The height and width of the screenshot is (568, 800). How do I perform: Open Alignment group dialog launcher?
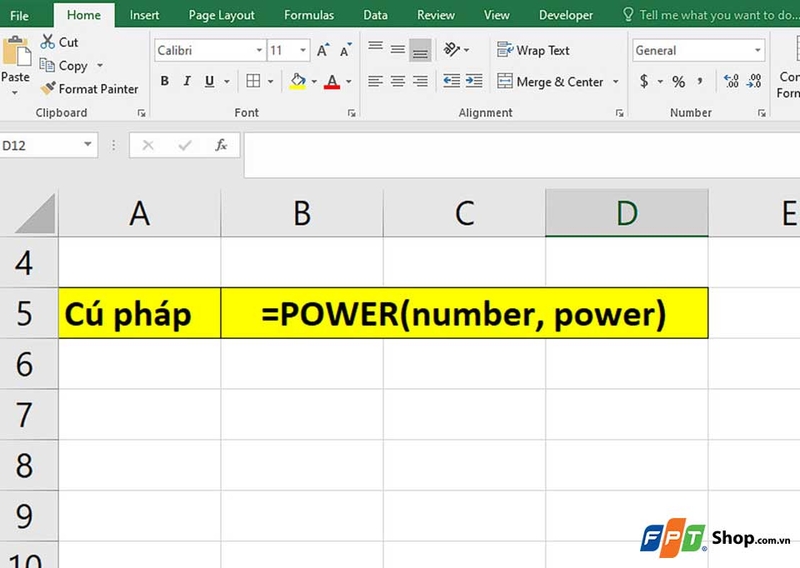(x=619, y=113)
